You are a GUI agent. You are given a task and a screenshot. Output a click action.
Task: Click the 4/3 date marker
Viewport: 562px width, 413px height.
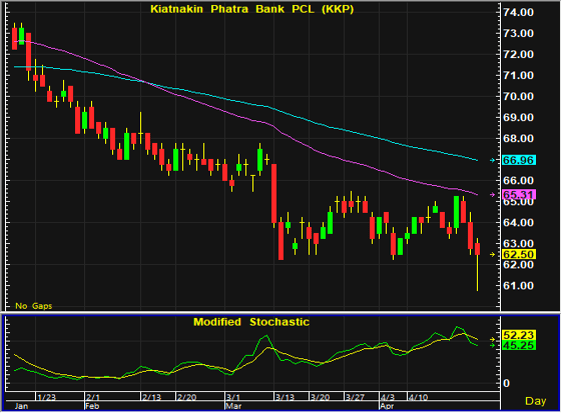[x=387, y=397]
